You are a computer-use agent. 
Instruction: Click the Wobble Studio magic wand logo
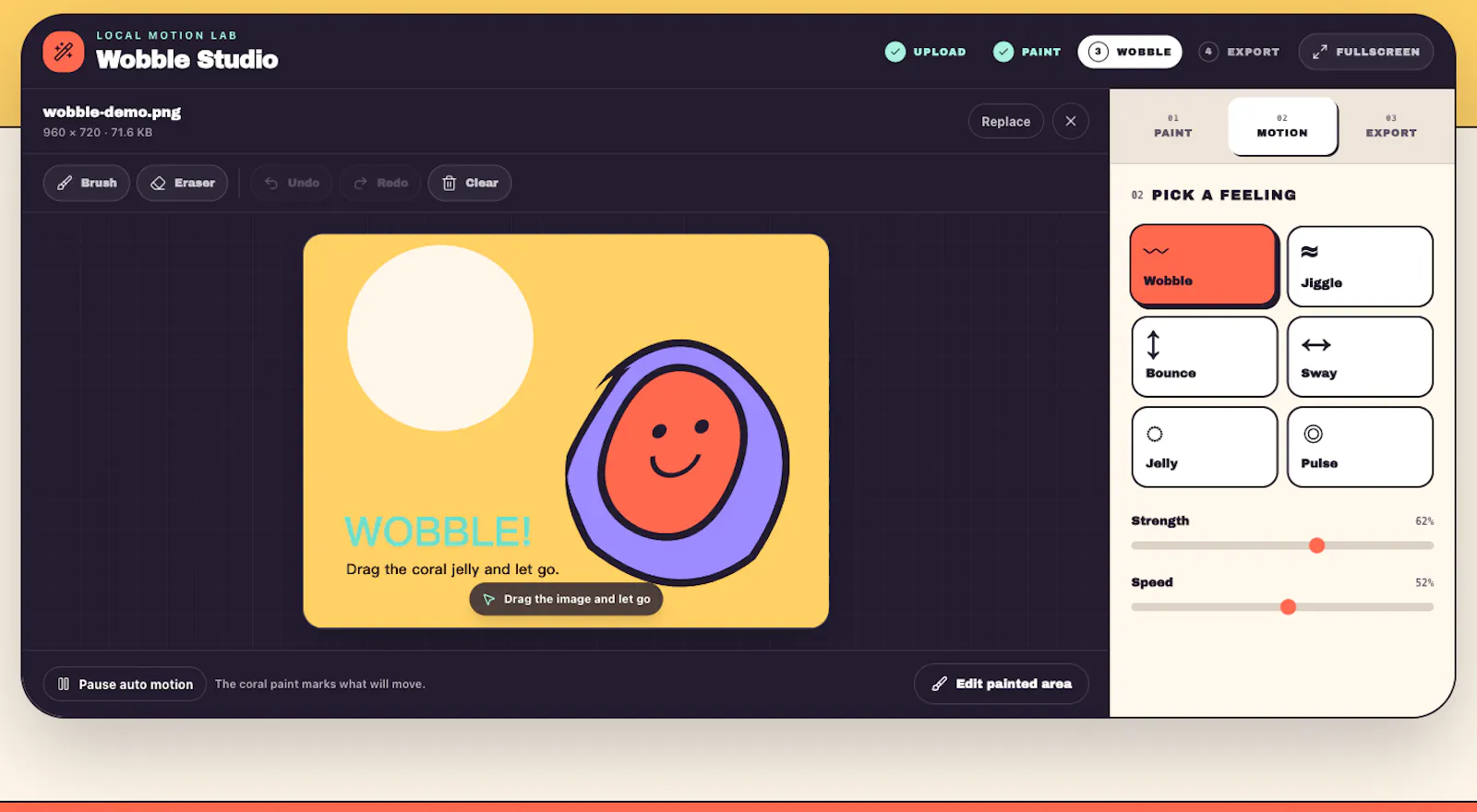[x=63, y=52]
